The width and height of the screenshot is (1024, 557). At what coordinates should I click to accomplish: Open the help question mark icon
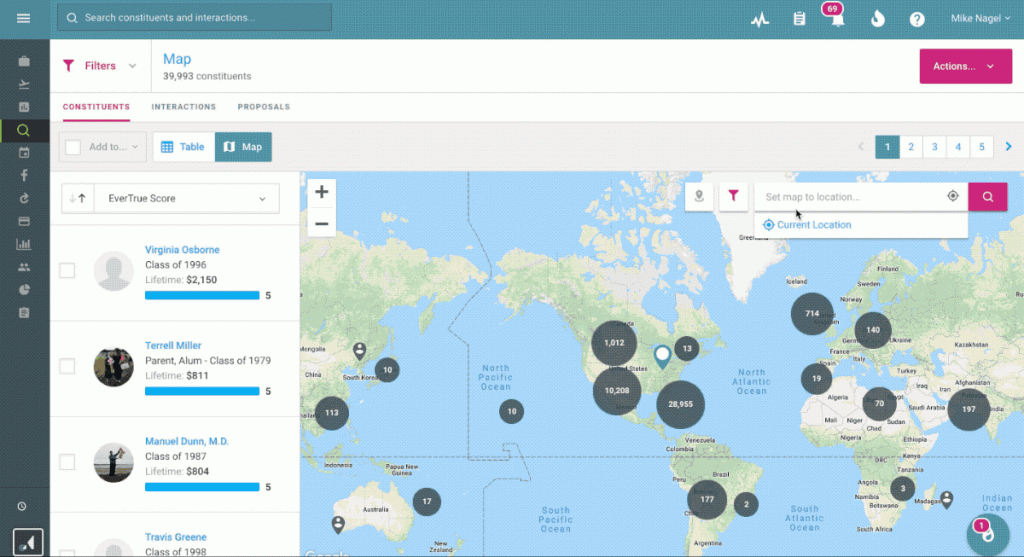click(x=916, y=19)
